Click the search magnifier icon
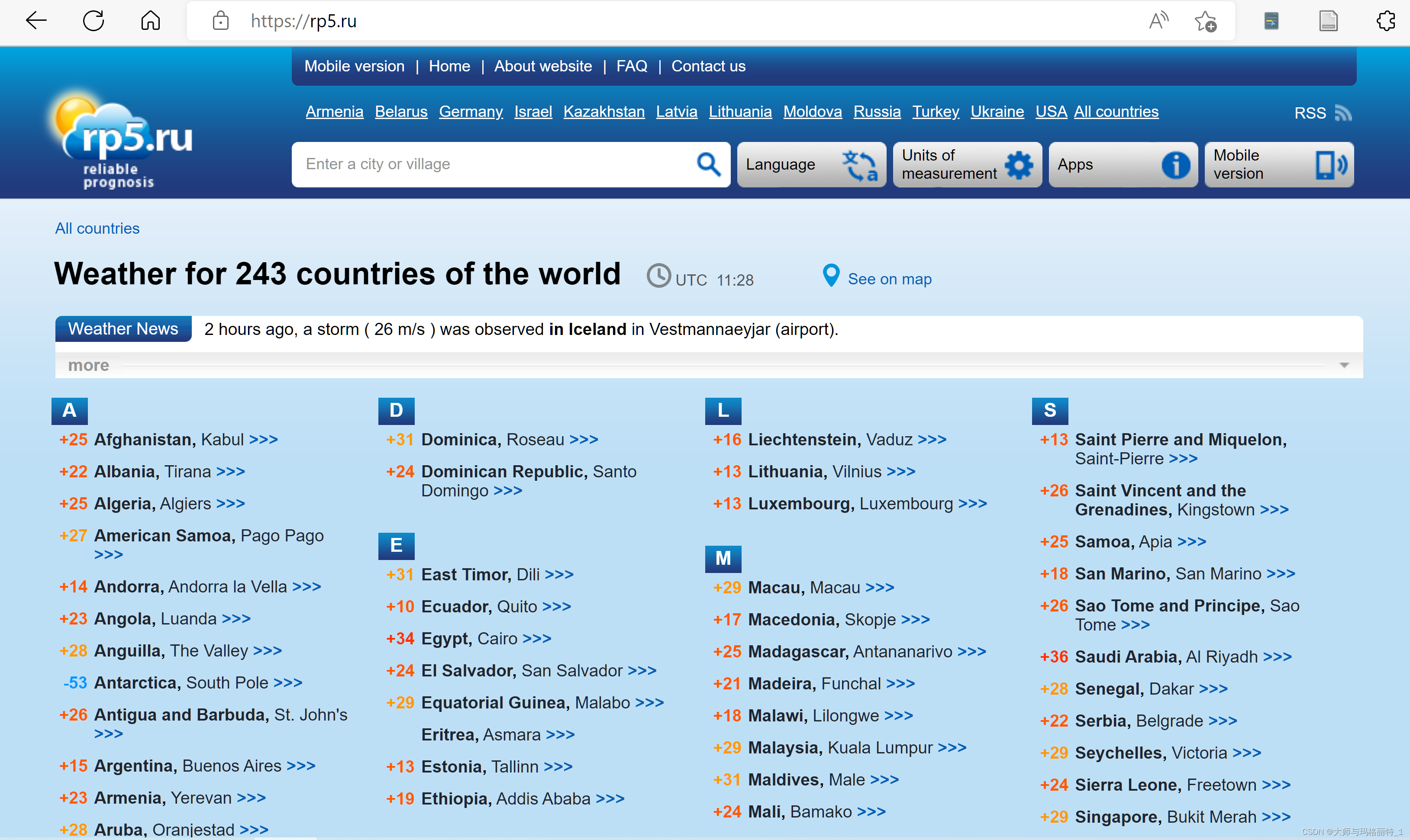 point(708,164)
